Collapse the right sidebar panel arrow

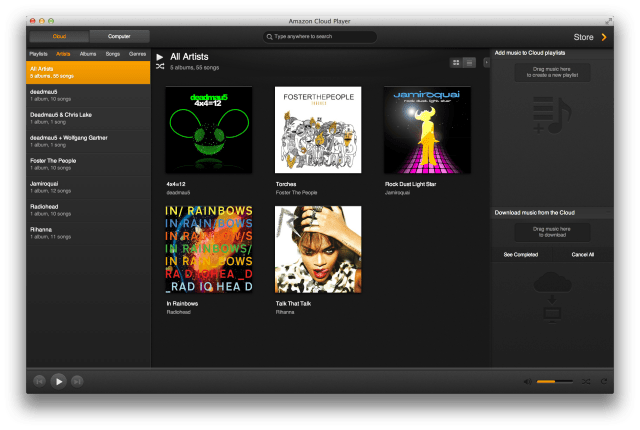486,62
